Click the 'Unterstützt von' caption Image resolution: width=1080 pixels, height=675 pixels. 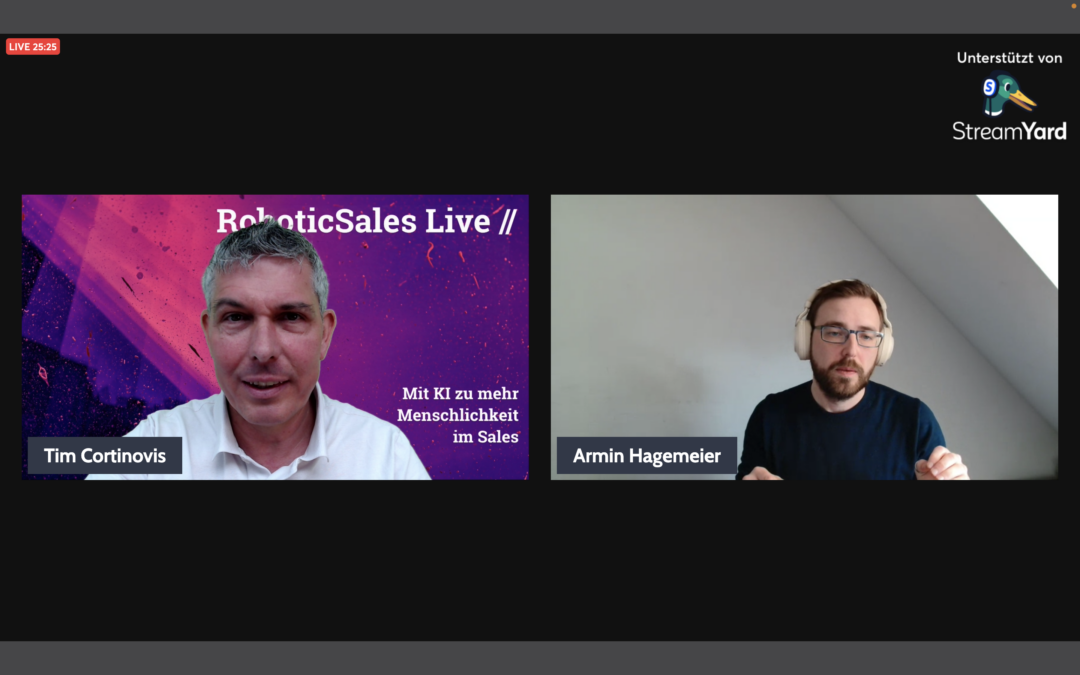(1009, 59)
